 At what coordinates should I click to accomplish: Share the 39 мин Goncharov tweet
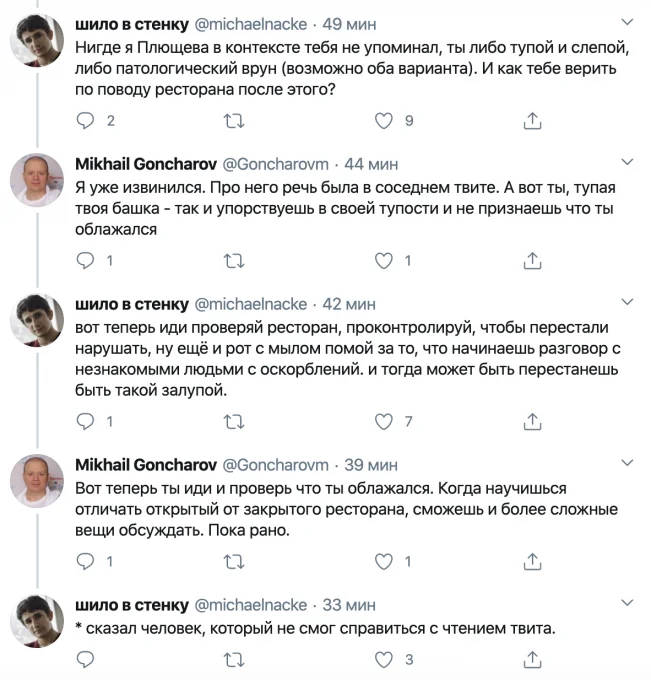point(532,562)
